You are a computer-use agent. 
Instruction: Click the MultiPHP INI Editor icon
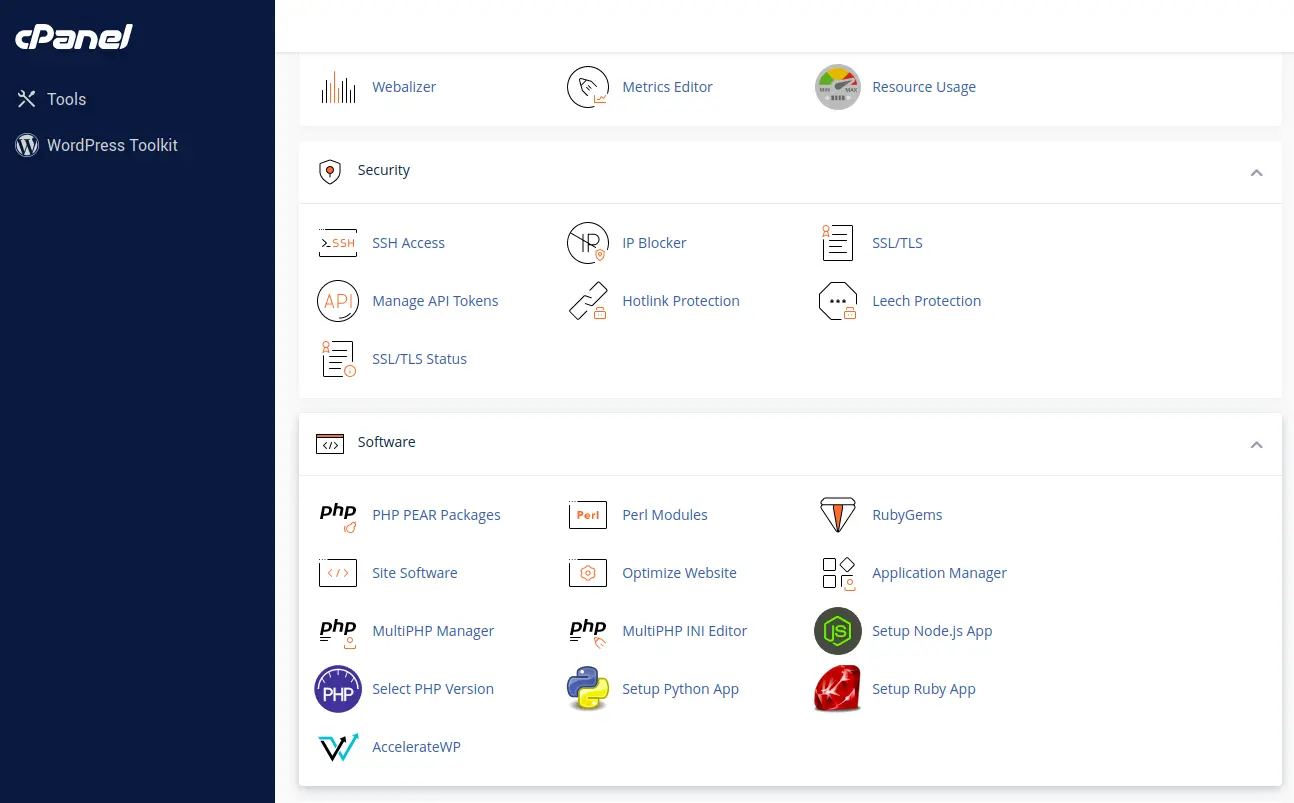(588, 631)
